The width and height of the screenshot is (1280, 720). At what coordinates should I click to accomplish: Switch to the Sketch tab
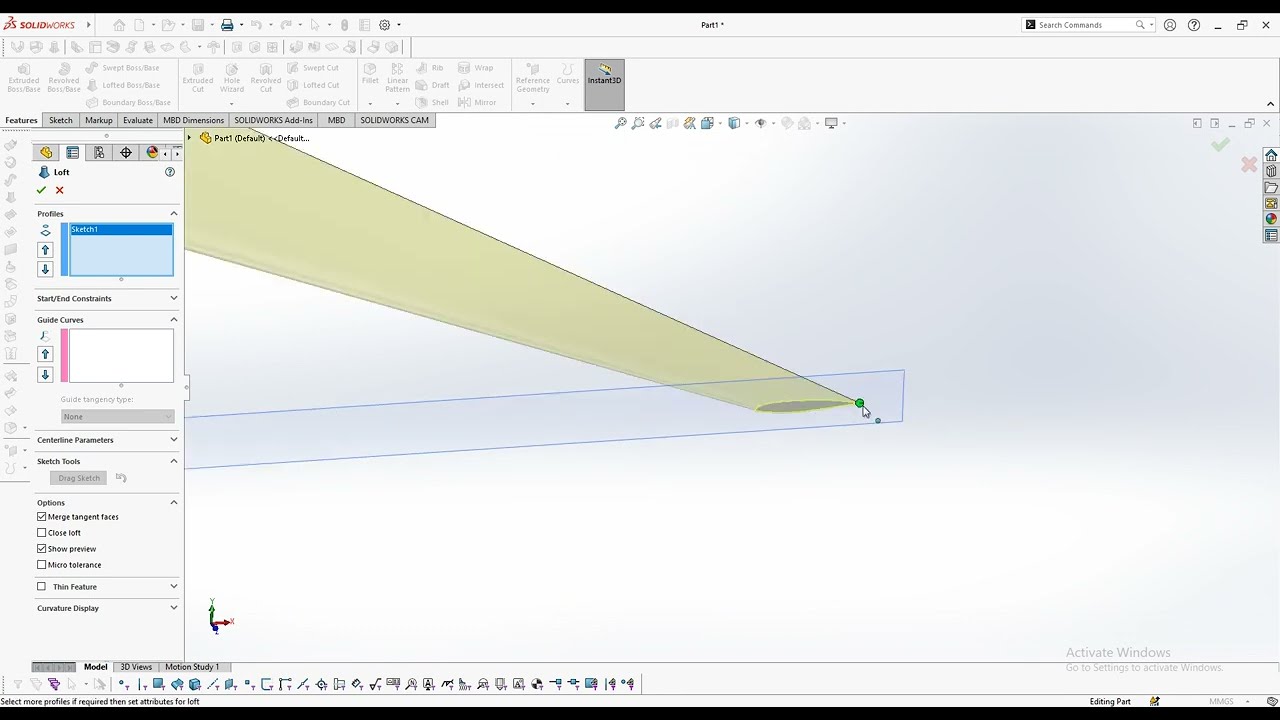click(x=61, y=120)
